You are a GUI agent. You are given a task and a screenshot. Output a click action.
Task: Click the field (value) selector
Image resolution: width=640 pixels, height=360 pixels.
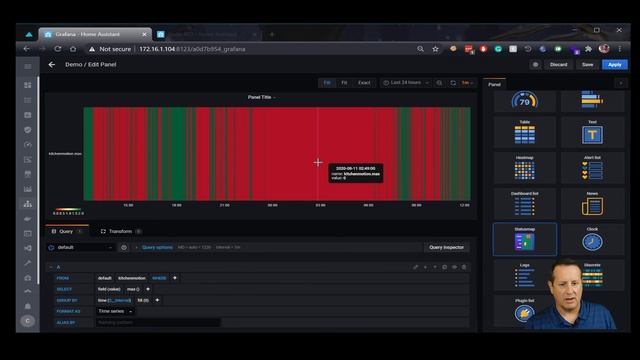pos(109,289)
